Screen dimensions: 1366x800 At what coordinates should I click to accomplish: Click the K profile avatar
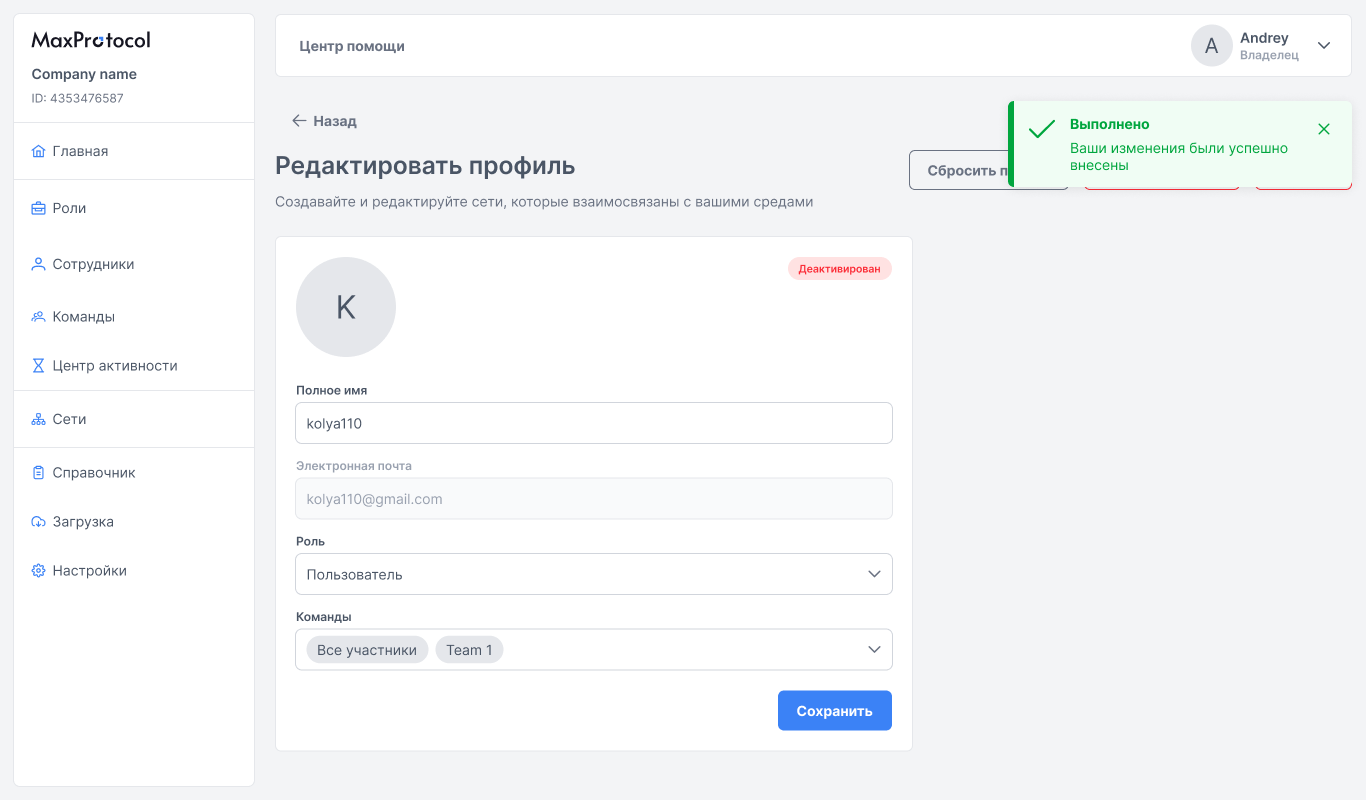click(x=346, y=307)
